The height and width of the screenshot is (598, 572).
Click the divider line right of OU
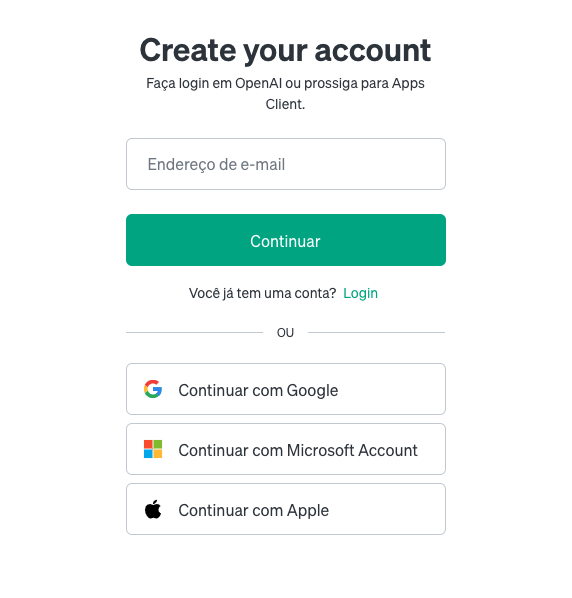pyautogui.click(x=376, y=333)
